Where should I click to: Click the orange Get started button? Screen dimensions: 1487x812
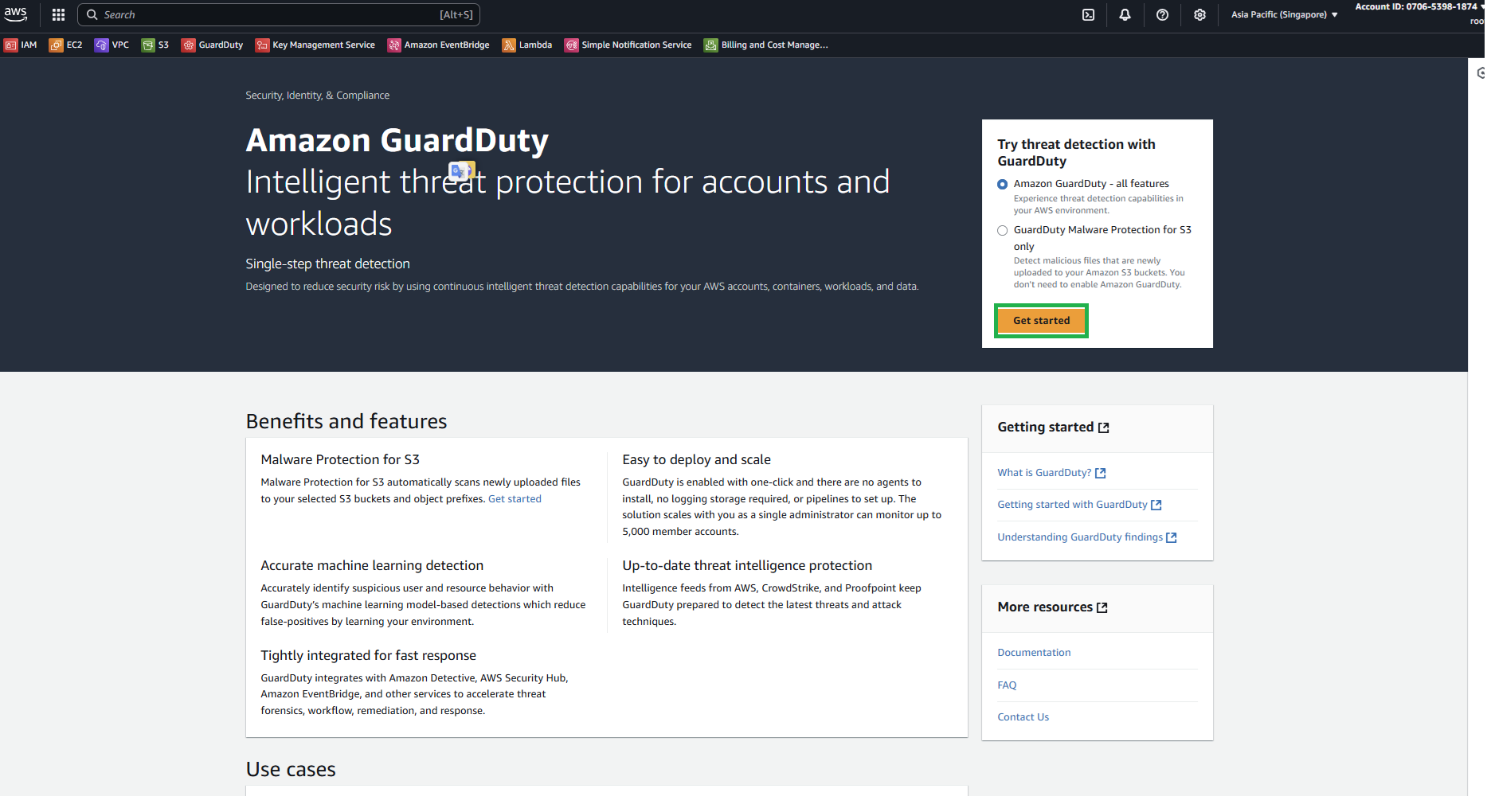tap(1041, 321)
